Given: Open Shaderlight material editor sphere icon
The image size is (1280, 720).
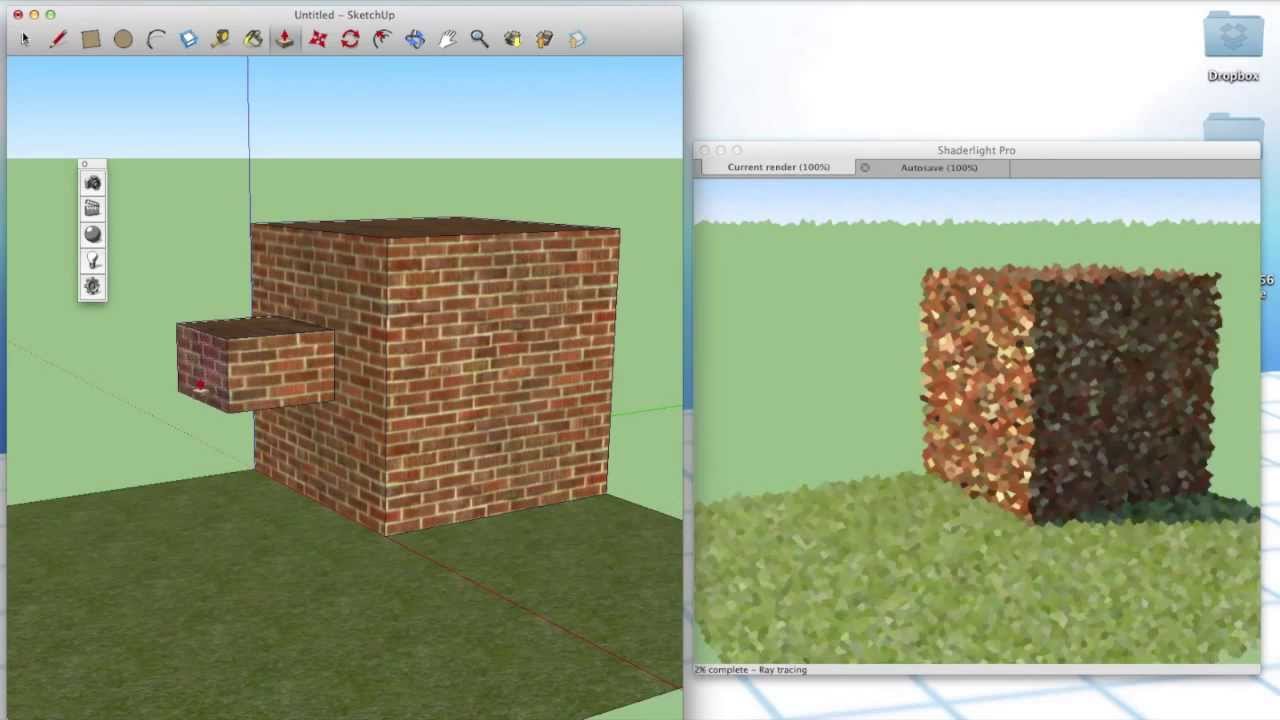Looking at the screenshot, I should point(93,235).
